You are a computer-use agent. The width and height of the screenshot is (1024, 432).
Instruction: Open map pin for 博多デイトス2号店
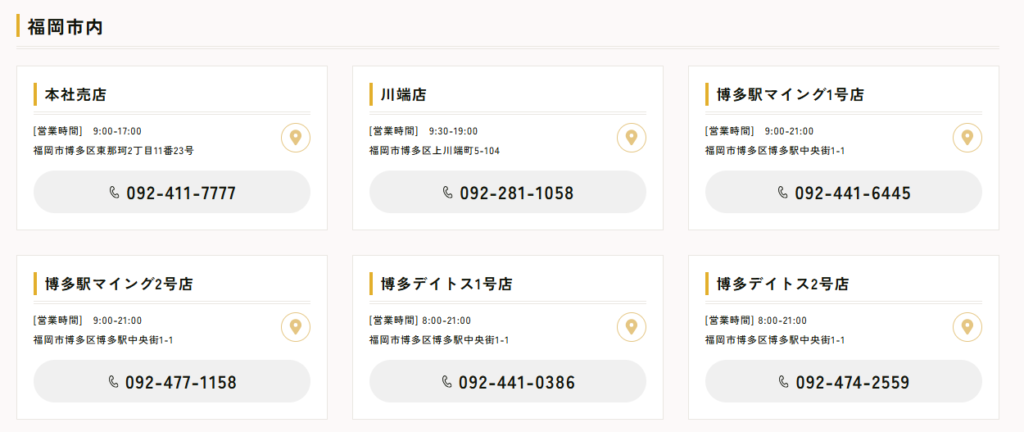click(967, 327)
